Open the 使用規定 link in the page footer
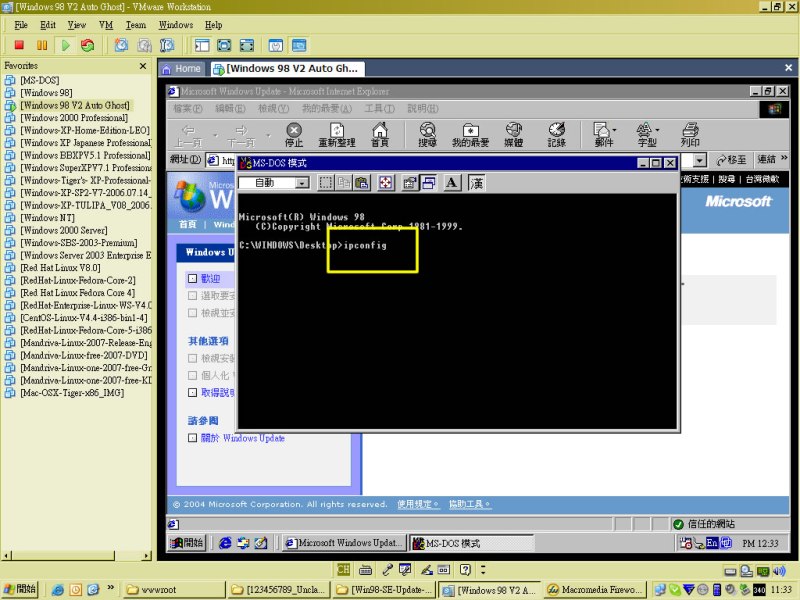Viewport: 800px width, 600px height. click(417, 504)
